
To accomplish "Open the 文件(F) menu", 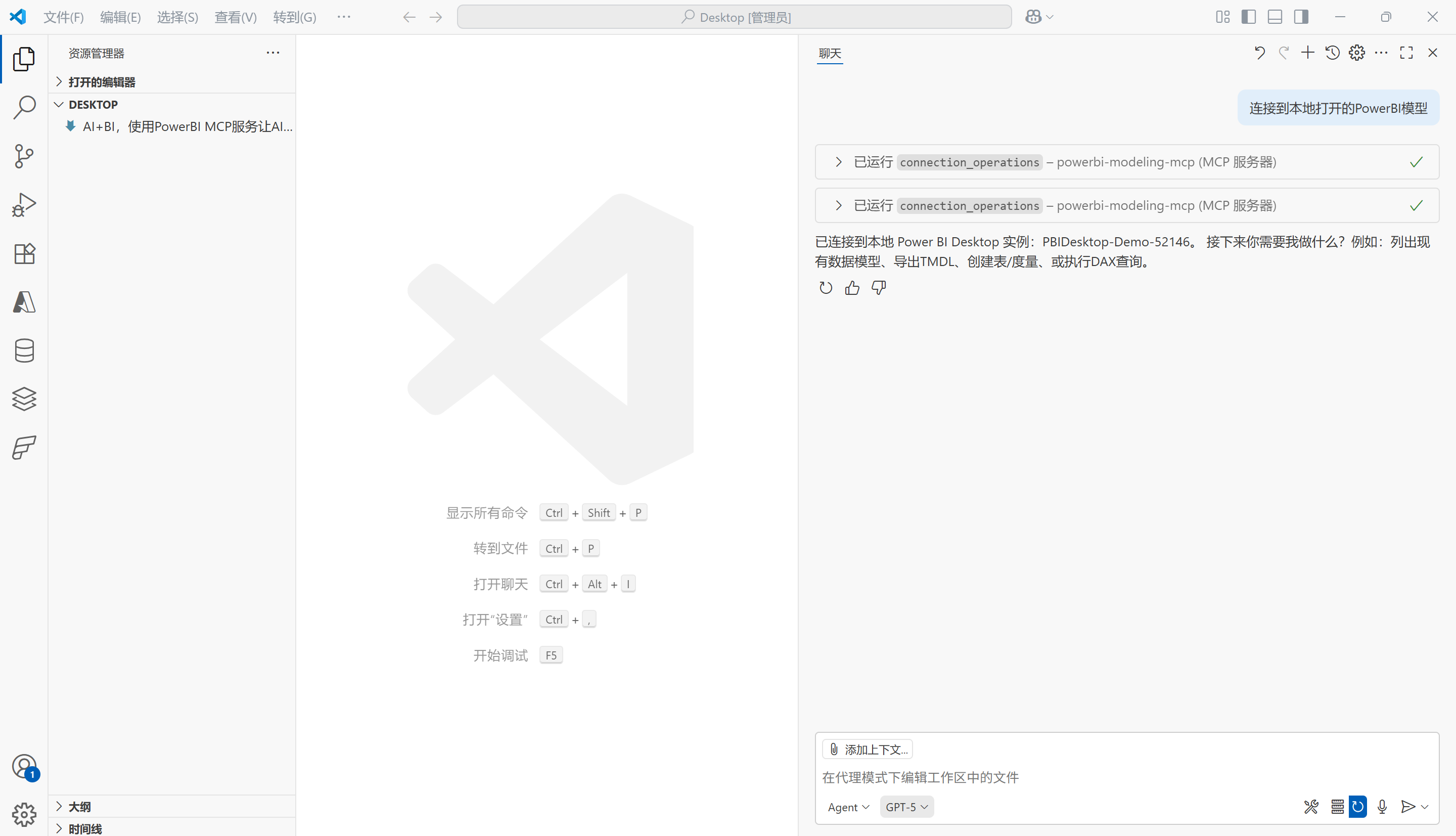I will [x=63, y=17].
